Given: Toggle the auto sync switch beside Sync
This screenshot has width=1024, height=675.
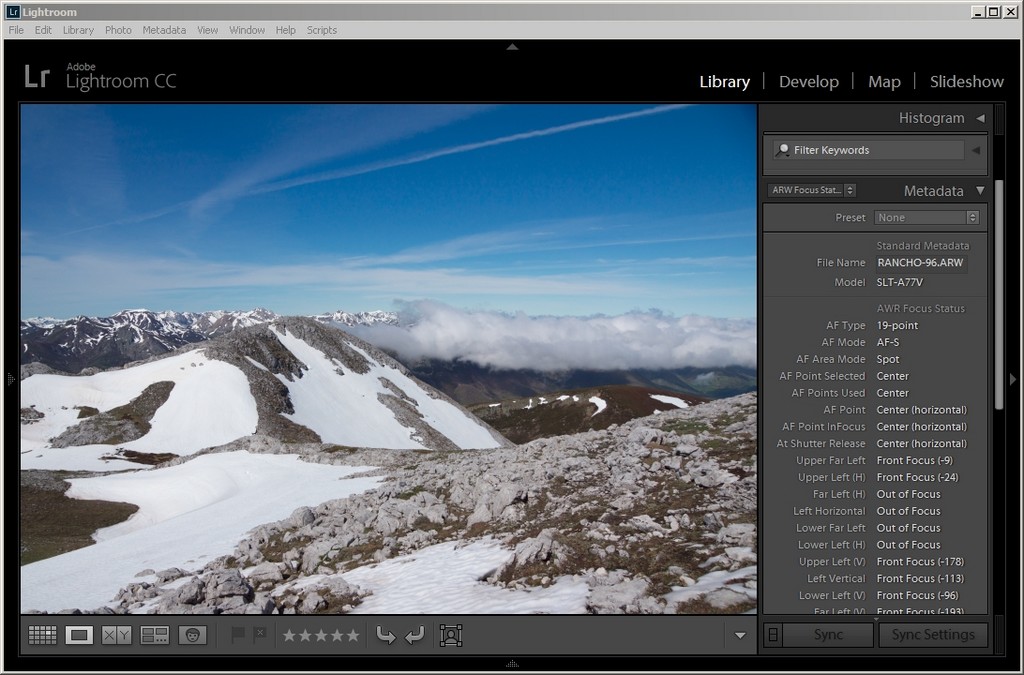Looking at the screenshot, I should point(773,635).
